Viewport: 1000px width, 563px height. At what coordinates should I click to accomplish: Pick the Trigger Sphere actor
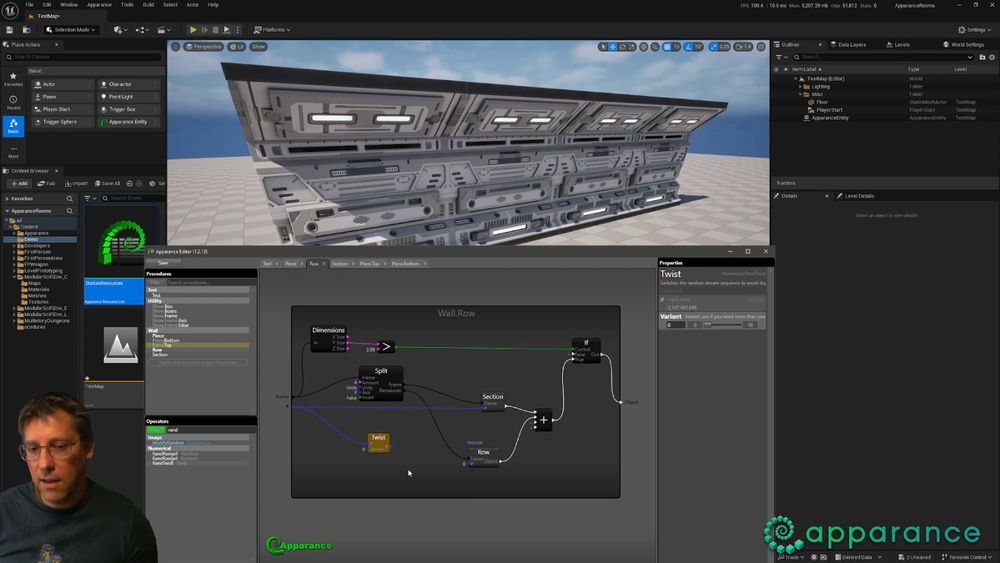pyautogui.click(x=62, y=122)
